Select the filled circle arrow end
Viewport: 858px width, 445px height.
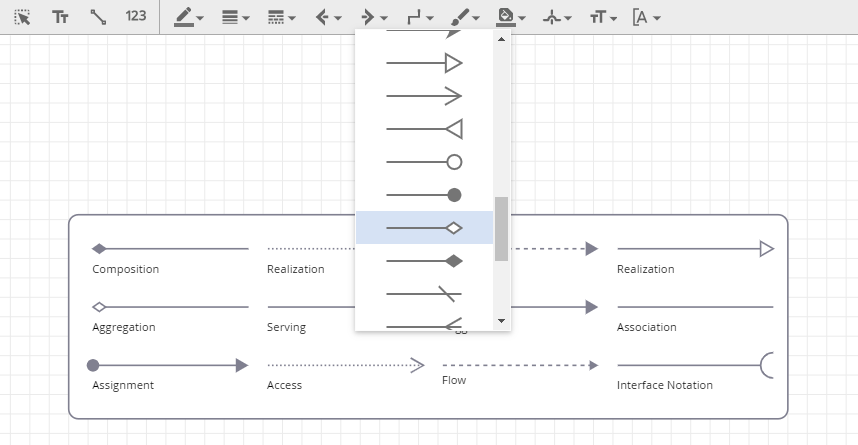point(424,195)
